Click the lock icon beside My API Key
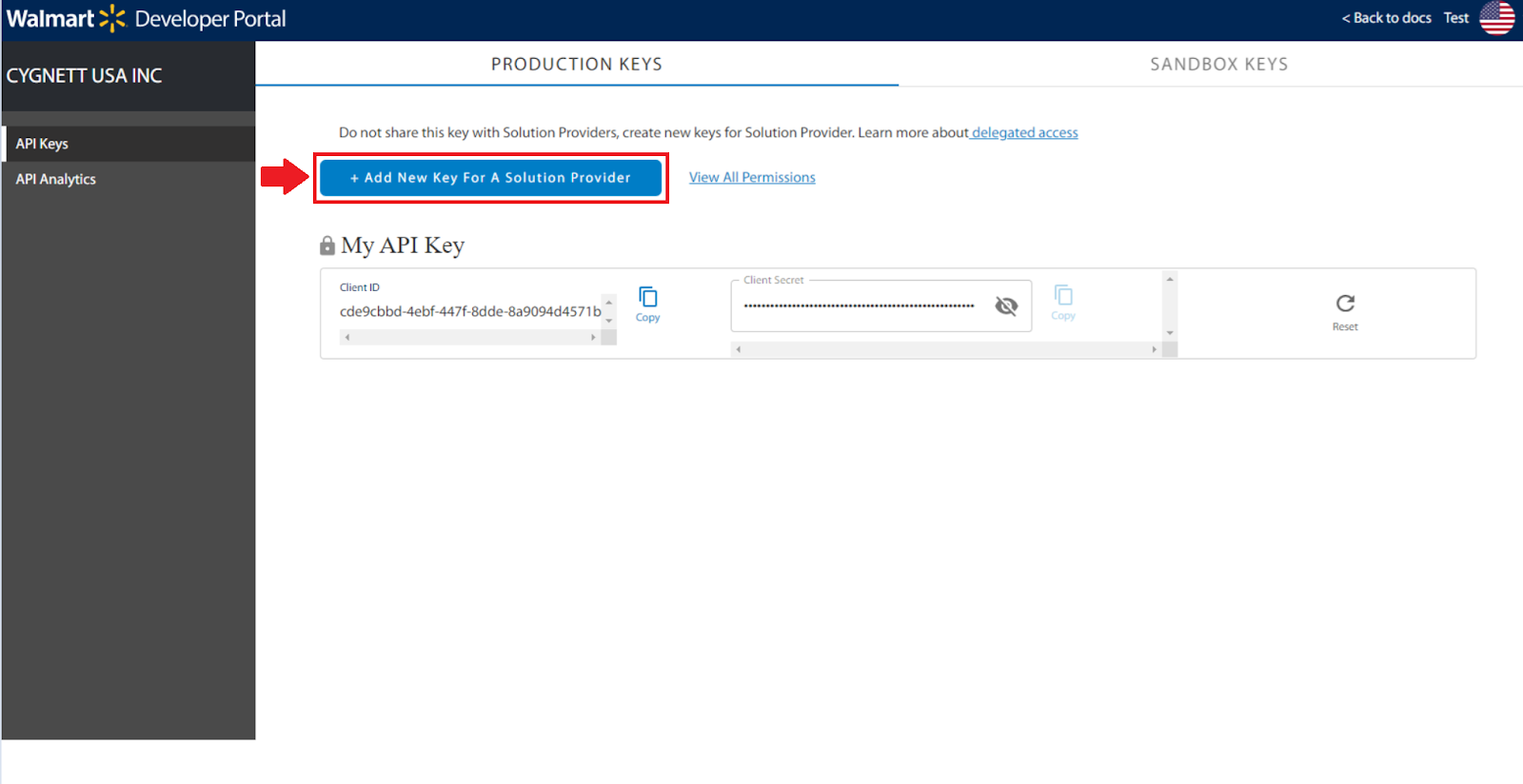 click(x=327, y=245)
